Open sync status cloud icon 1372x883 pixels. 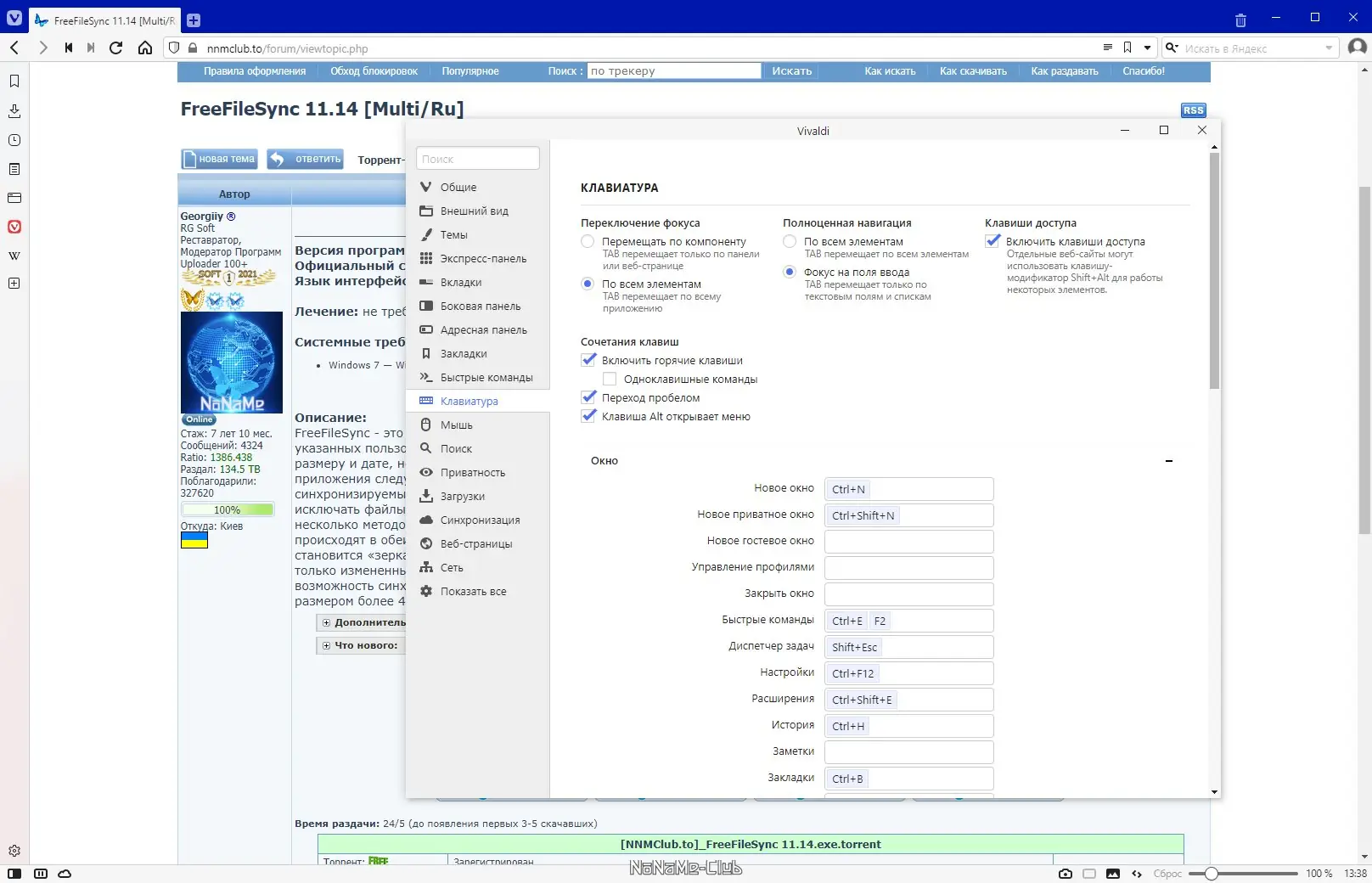tap(65, 874)
